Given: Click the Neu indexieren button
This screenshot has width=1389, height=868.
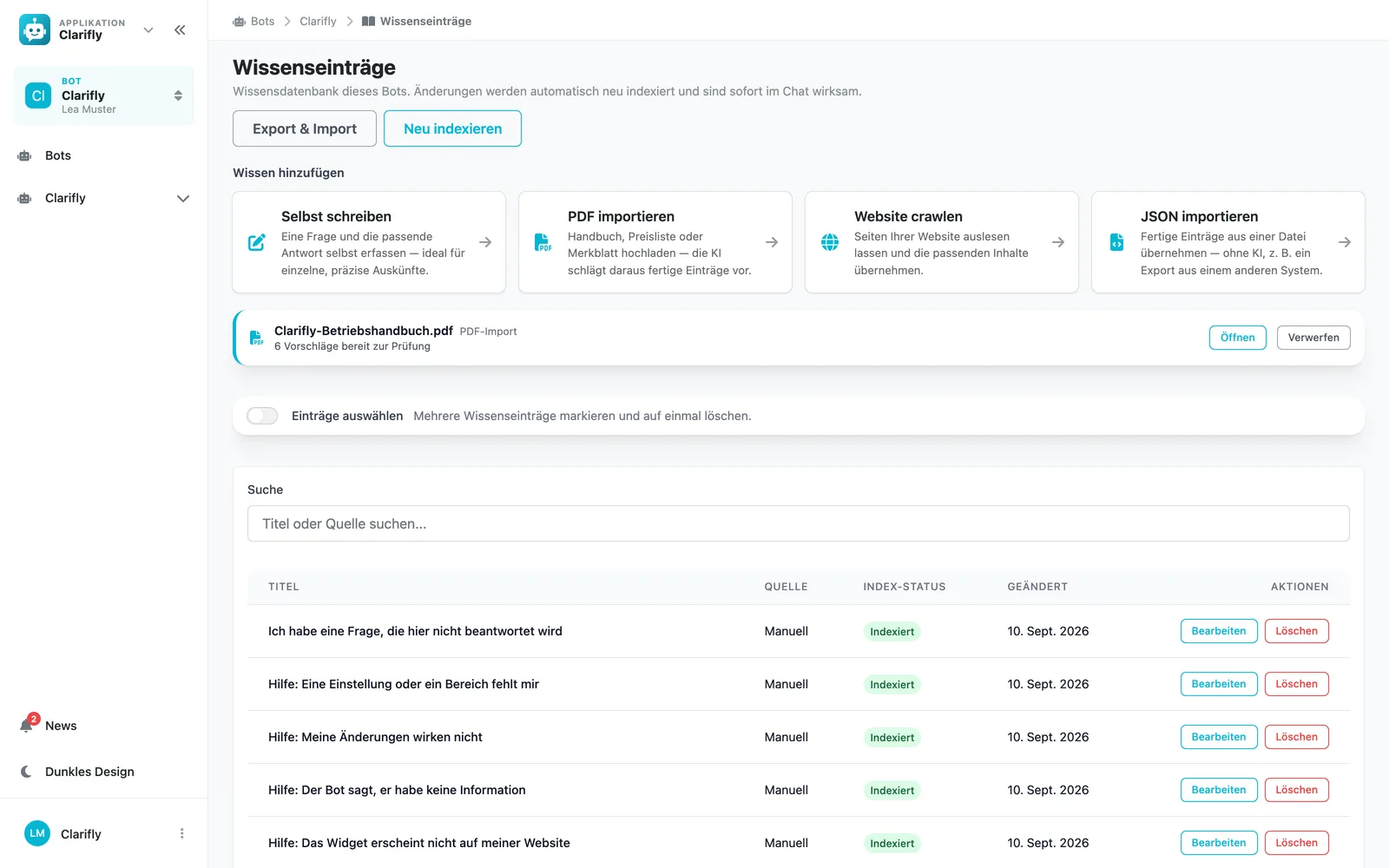Looking at the screenshot, I should pyautogui.click(x=452, y=128).
